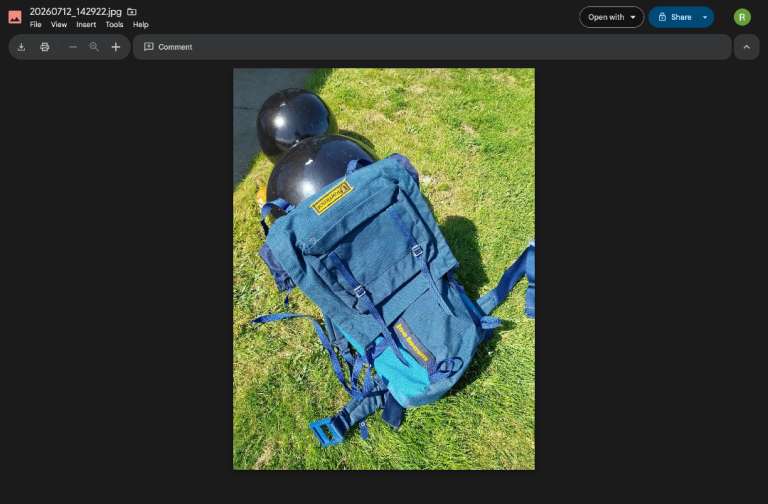This screenshot has height=504, width=768.
Task: Open the File menu
Action: click(35, 24)
